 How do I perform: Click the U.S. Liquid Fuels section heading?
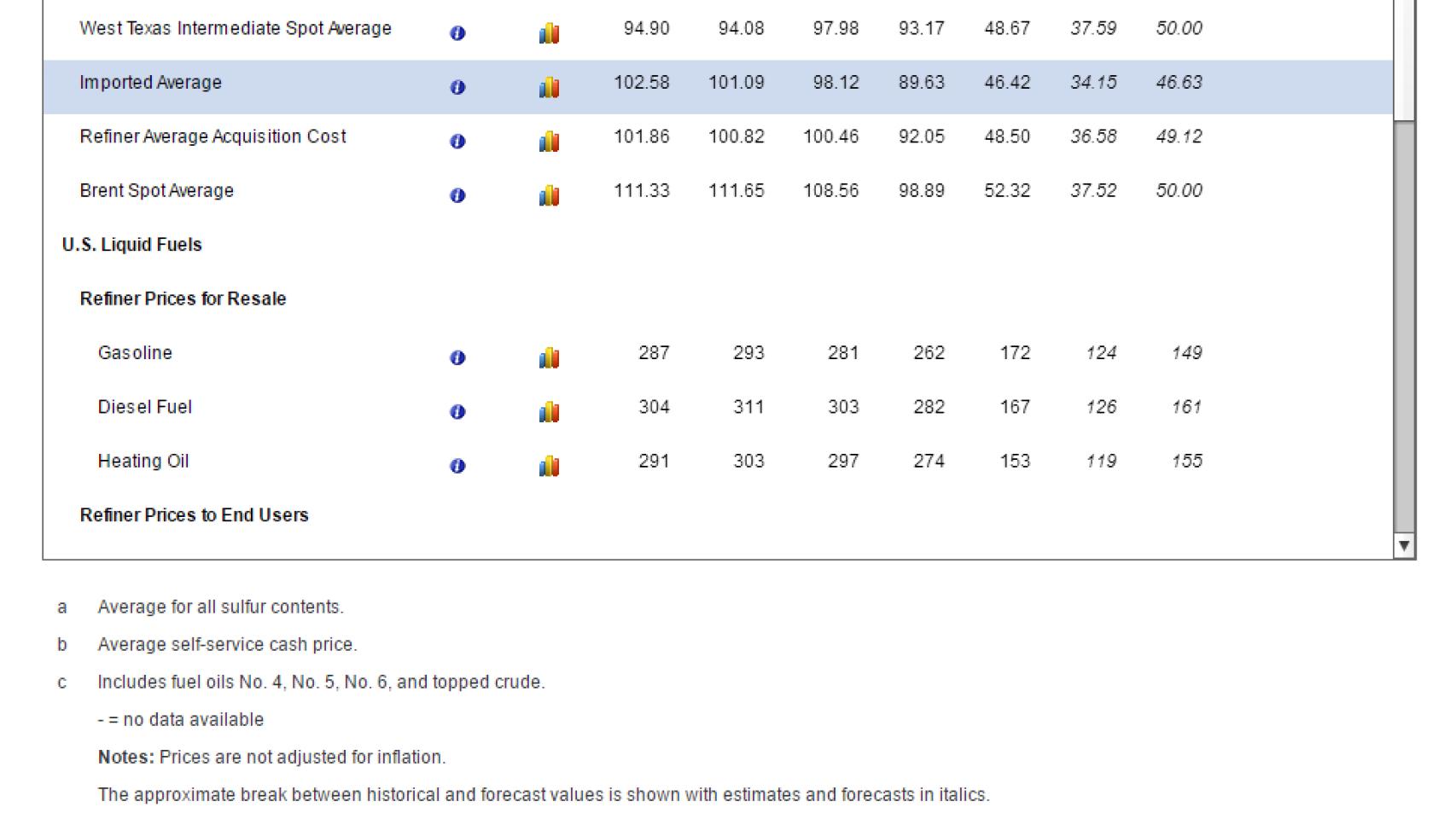tap(132, 245)
